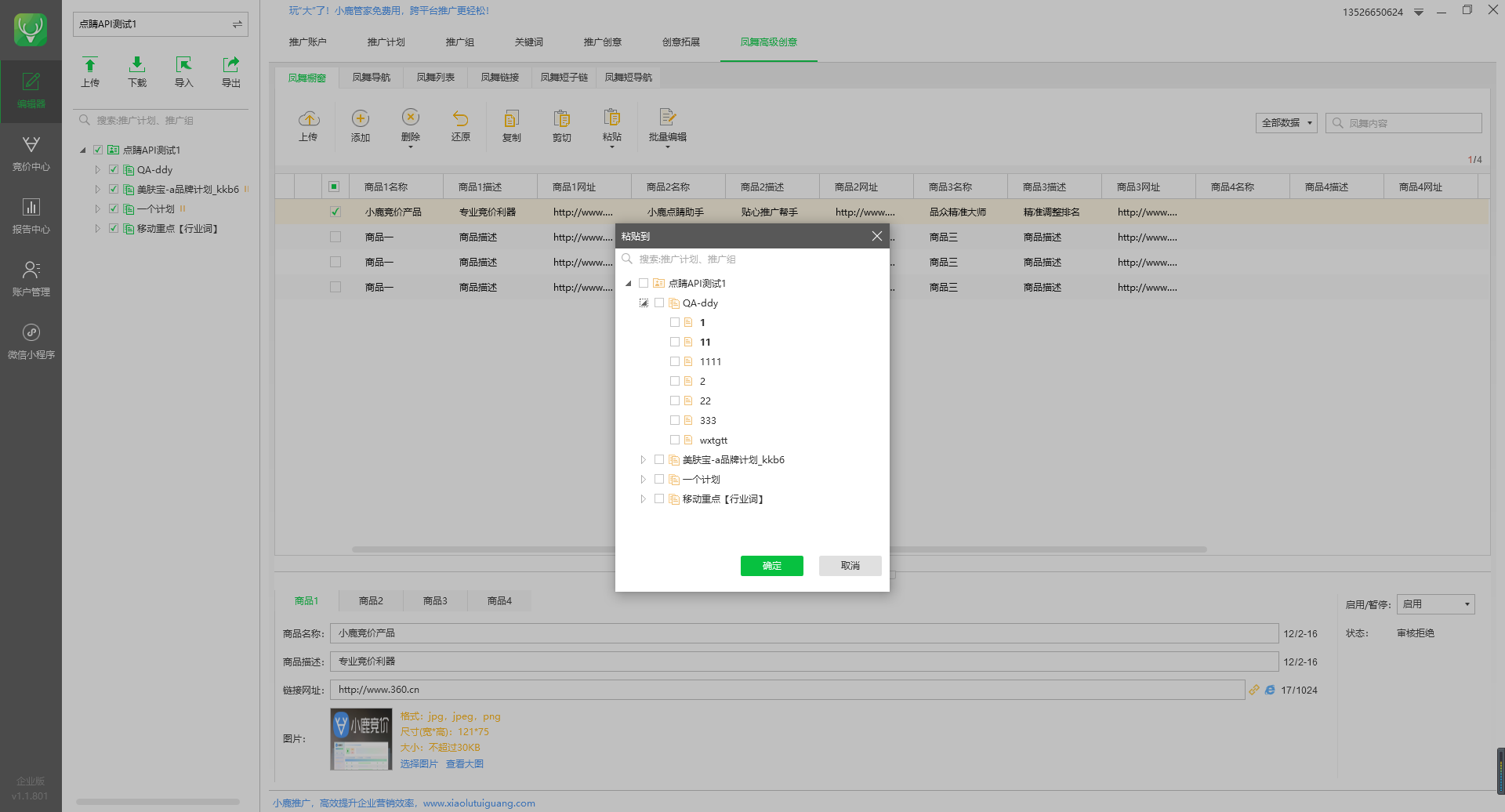The height and width of the screenshot is (812, 1505).
Task: Switch to 关键词 tab
Action: 529,42
